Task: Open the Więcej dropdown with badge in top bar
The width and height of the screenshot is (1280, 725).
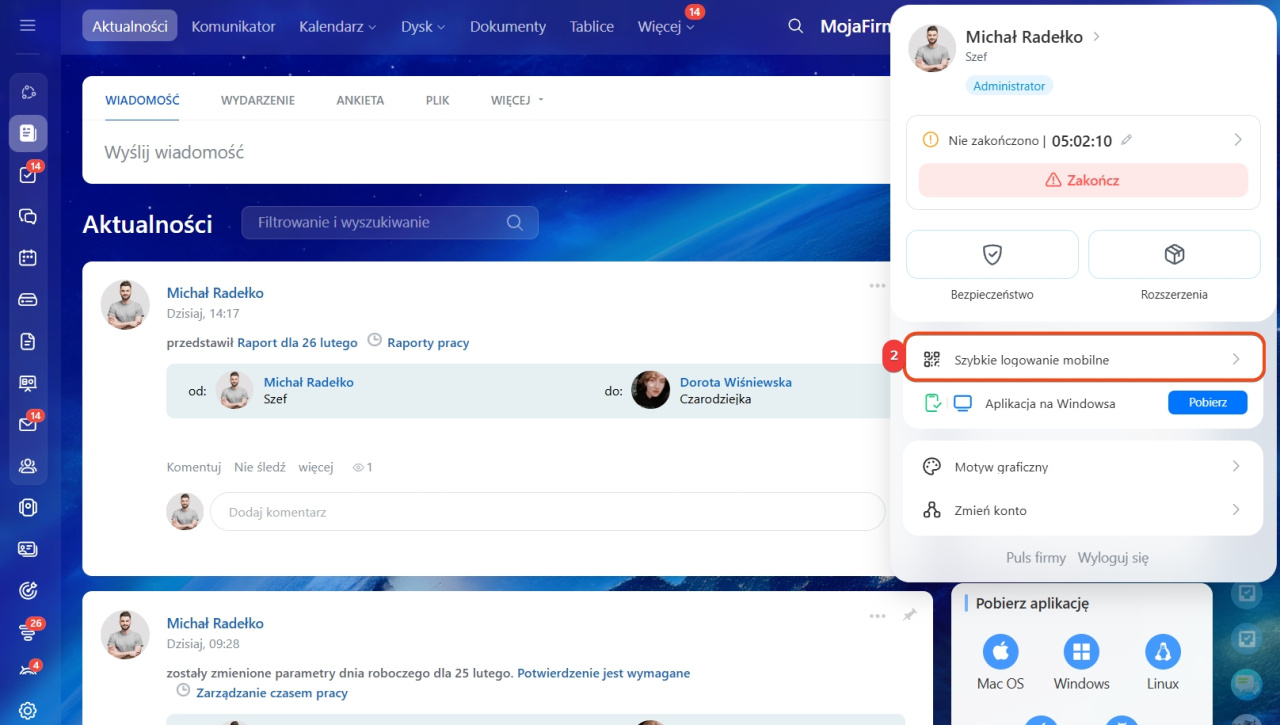Action: tap(666, 26)
